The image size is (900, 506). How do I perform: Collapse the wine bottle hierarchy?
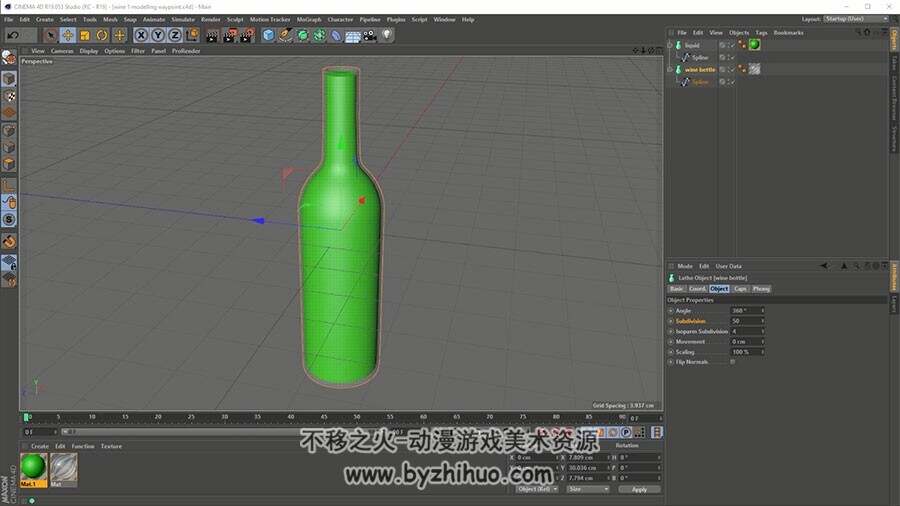click(670, 69)
